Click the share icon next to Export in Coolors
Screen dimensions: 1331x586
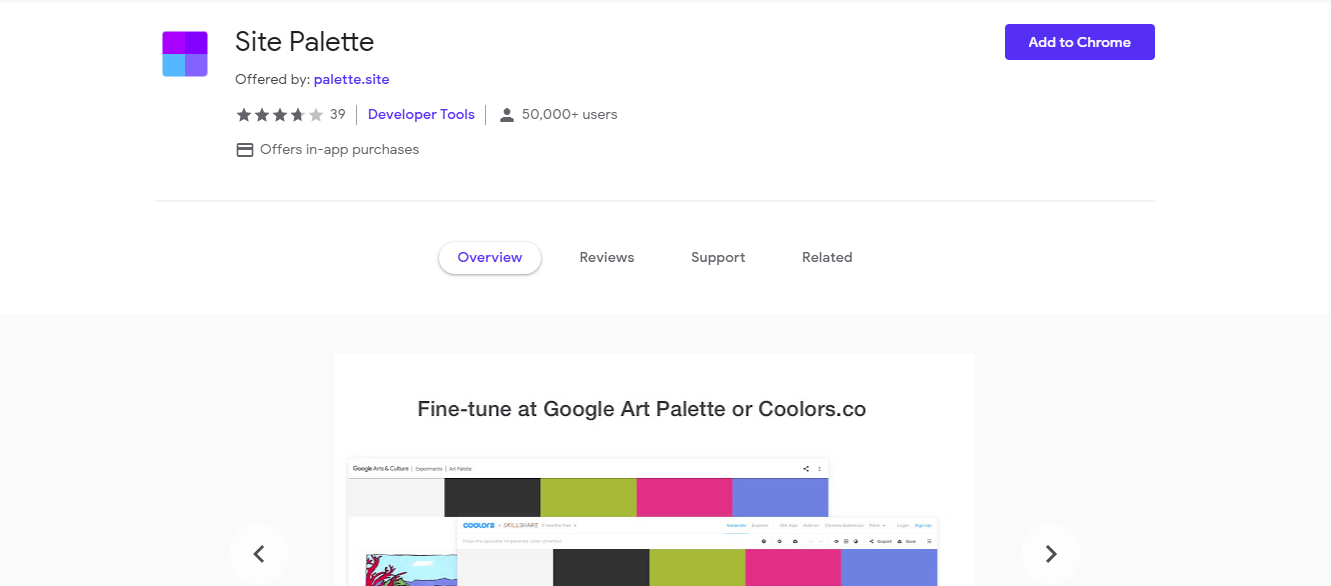pyautogui.click(x=871, y=541)
